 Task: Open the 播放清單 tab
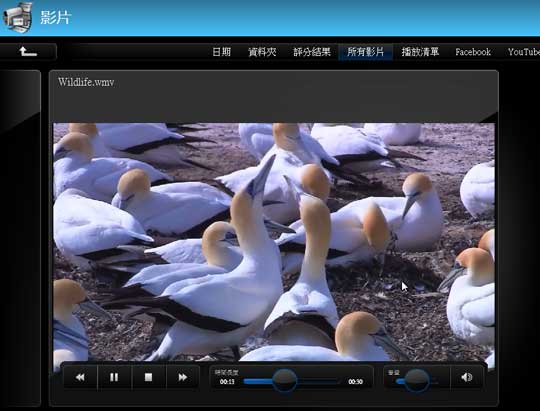pos(420,52)
